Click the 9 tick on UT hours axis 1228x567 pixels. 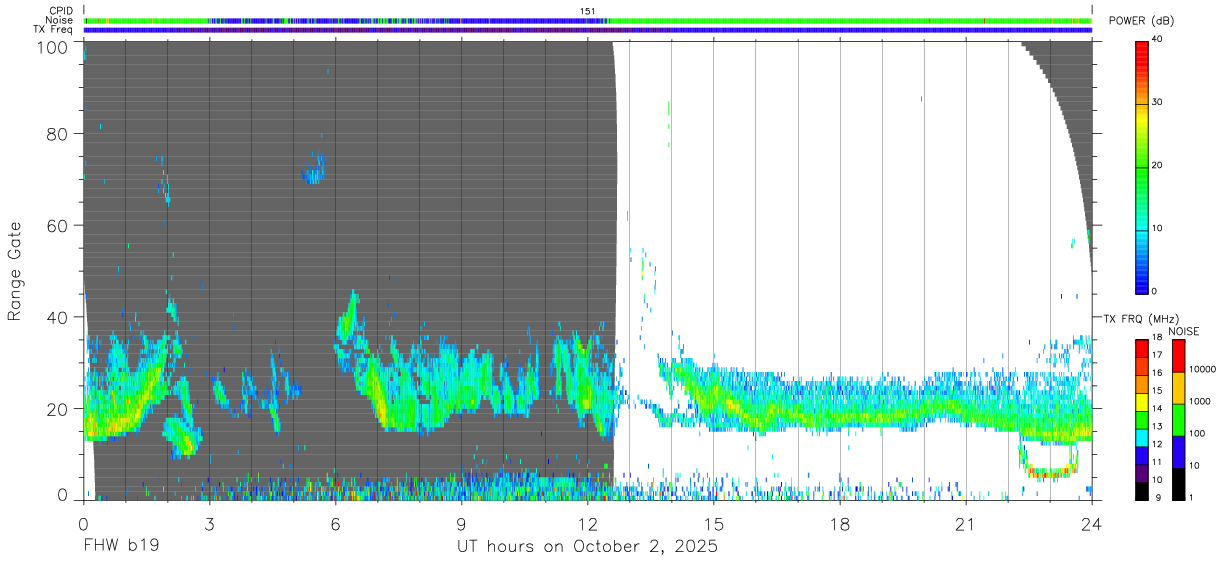[x=462, y=523]
